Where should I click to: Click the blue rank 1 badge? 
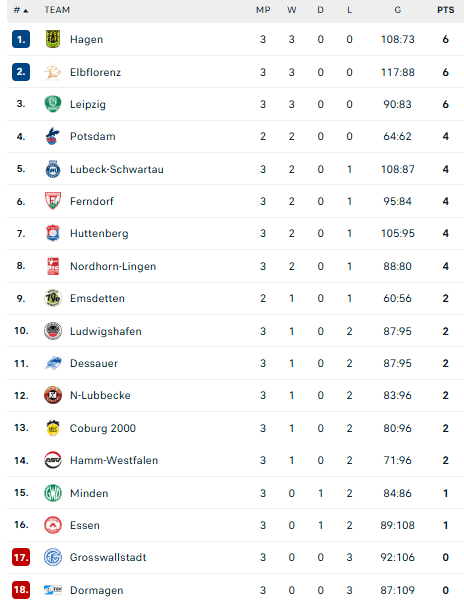(x=21, y=39)
